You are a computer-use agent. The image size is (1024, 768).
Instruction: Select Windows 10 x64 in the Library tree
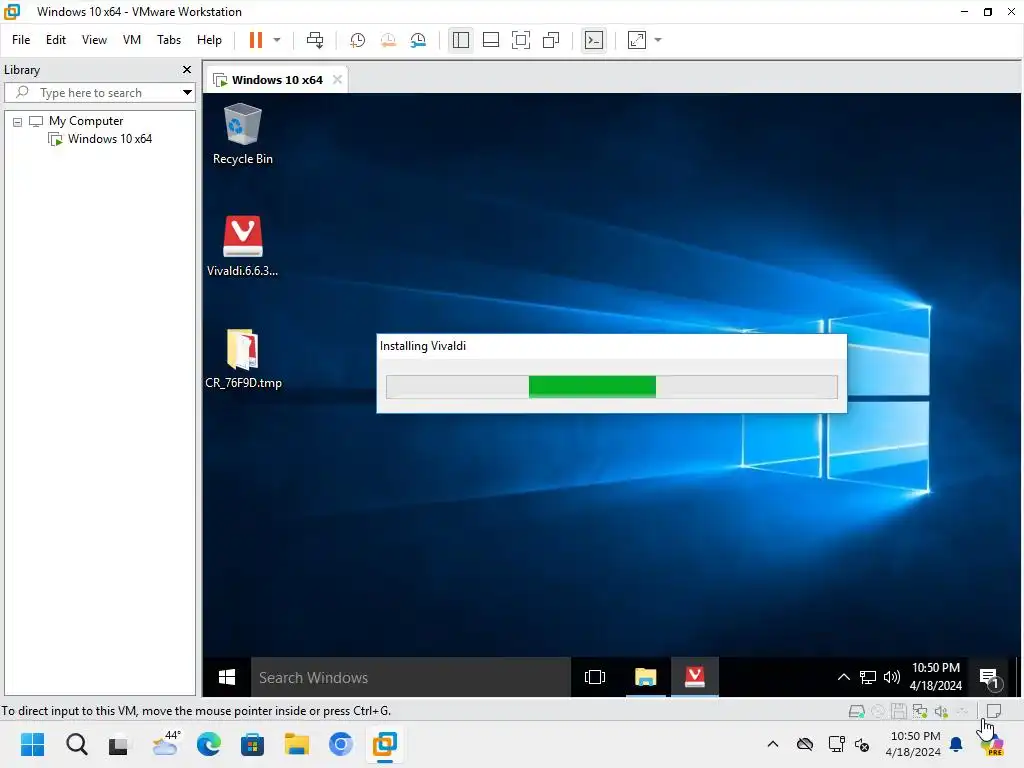click(110, 138)
